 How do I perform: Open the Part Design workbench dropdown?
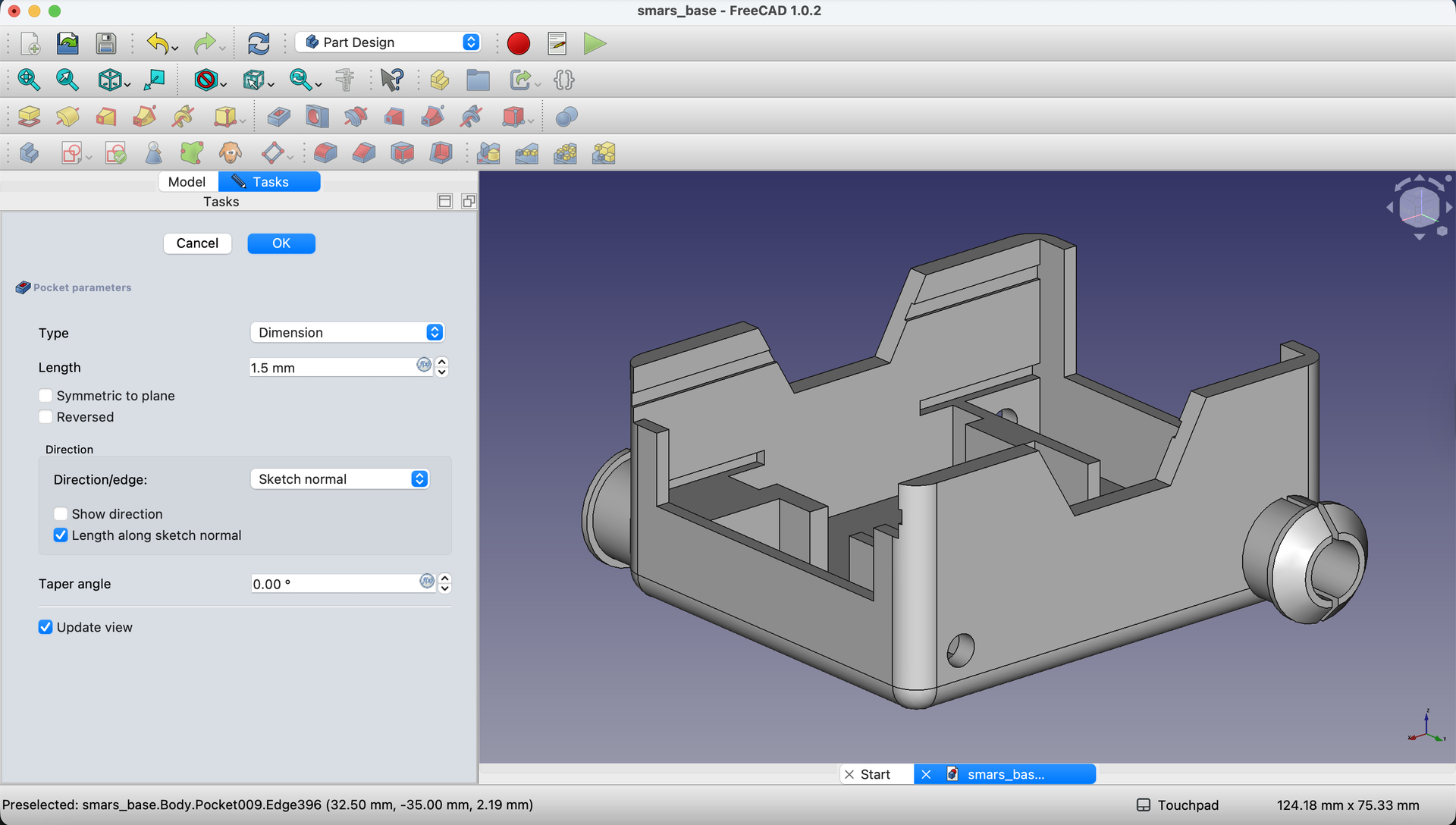[388, 42]
